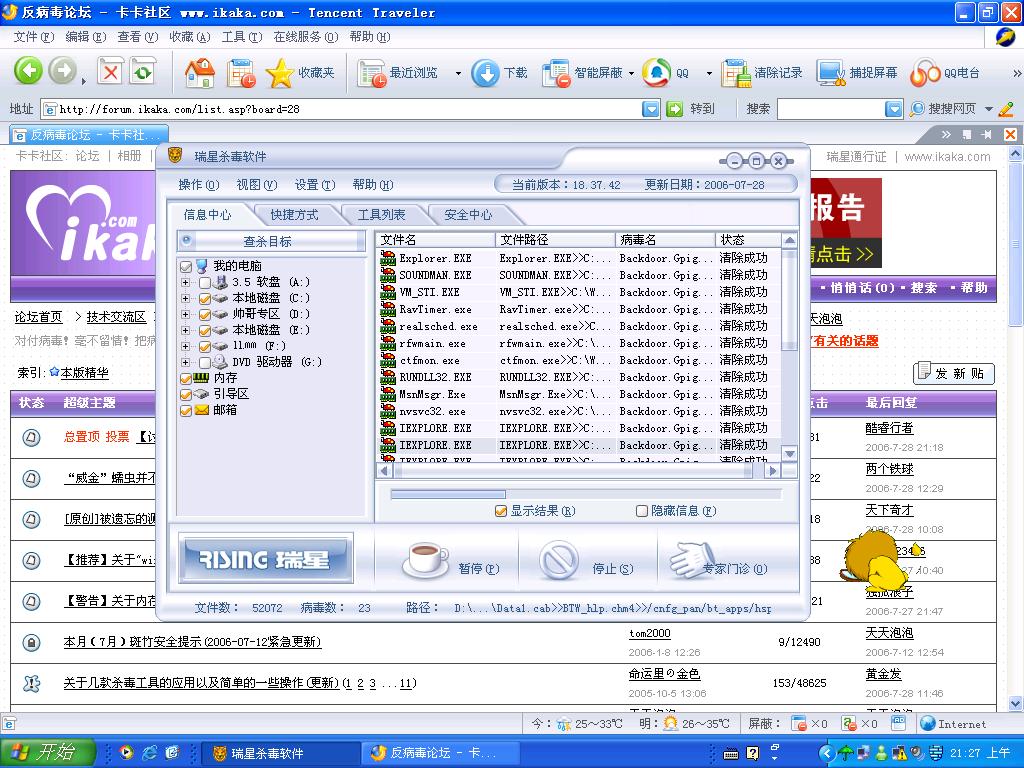
Task: Click the red X stop-loading icon
Action: point(110,72)
